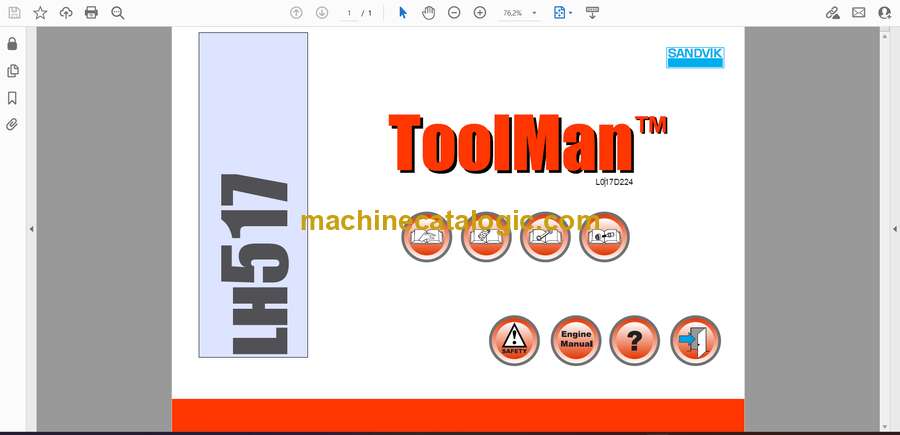
Task: Open the Engine Manual button
Action: point(576,340)
